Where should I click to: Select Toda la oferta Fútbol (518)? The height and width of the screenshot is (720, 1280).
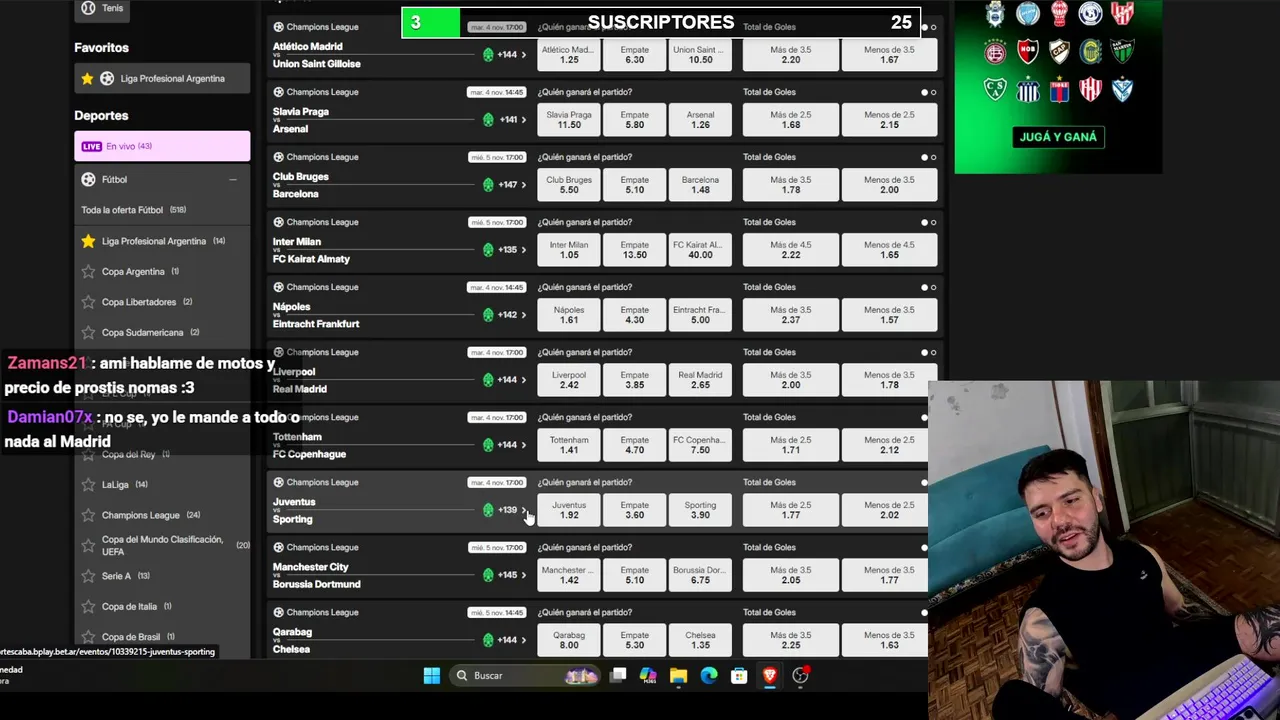coord(134,210)
